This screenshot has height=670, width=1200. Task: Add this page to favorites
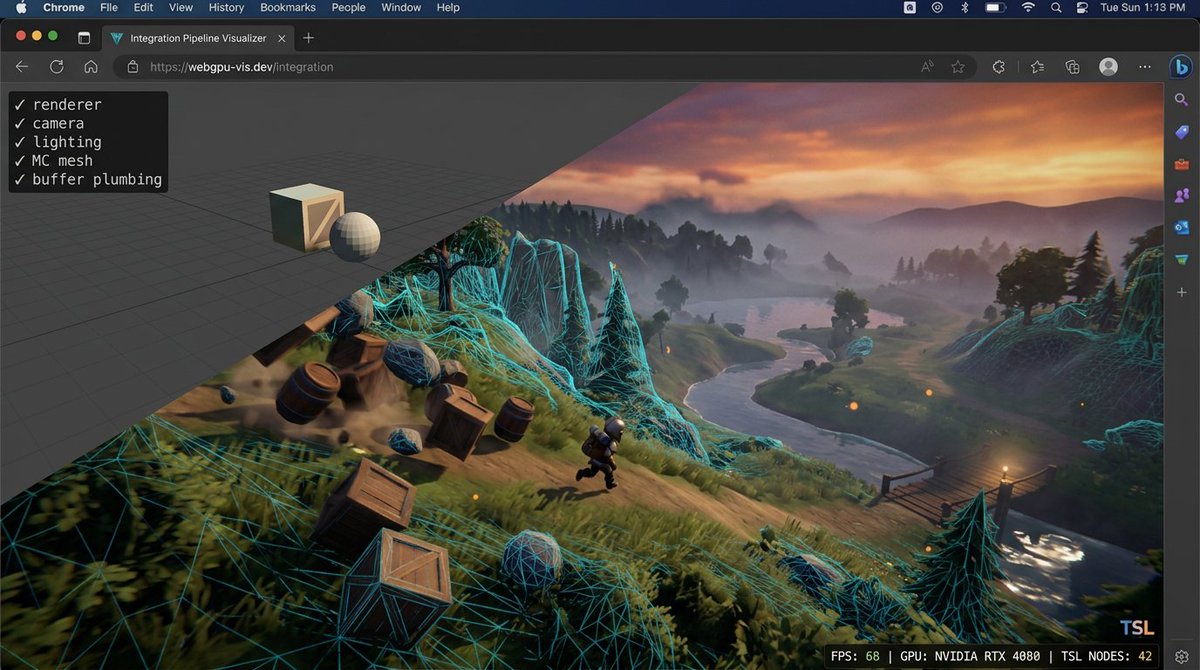pos(958,67)
